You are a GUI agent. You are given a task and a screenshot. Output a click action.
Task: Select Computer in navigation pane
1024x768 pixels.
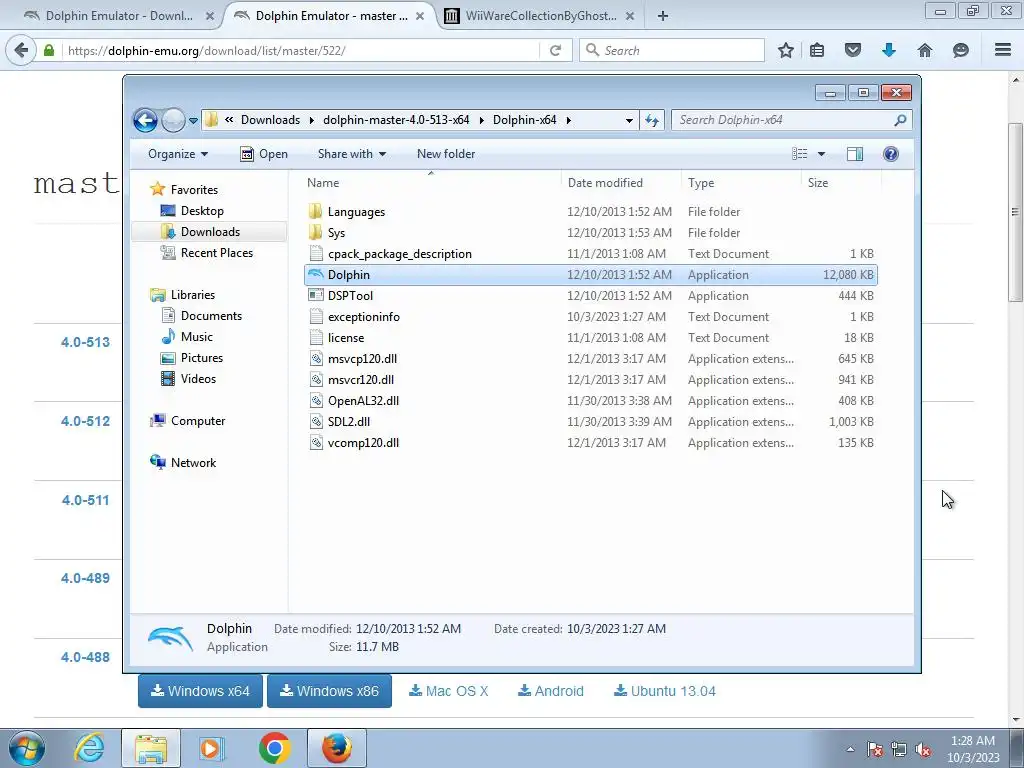pyautogui.click(x=198, y=421)
